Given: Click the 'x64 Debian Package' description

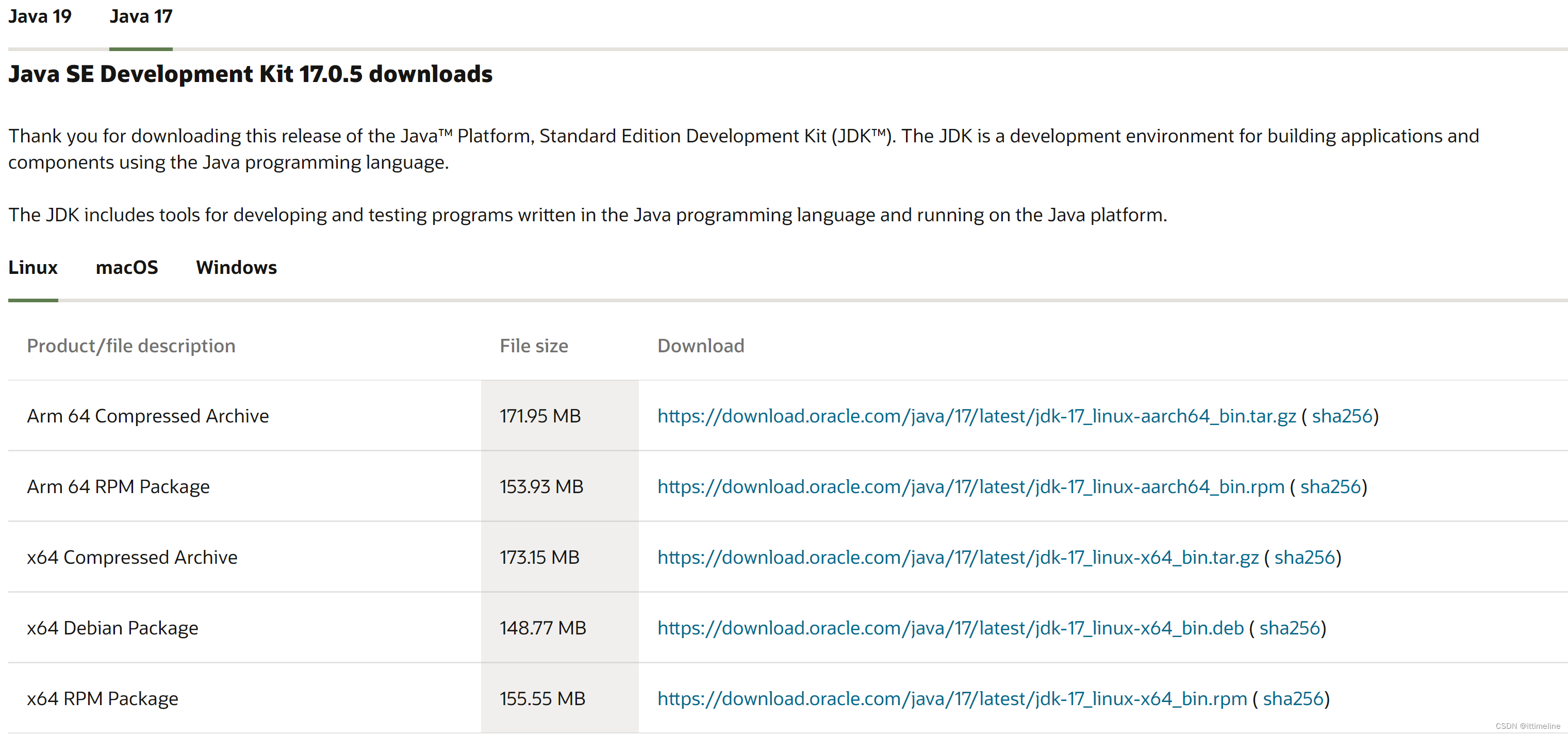Looking at the screenshot, I should click(x=112, y=628).
